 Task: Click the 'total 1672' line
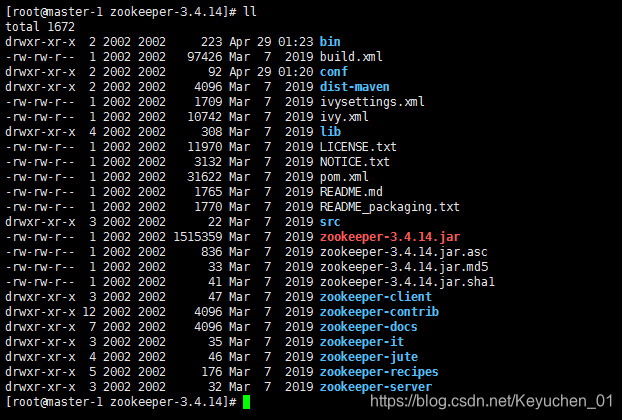coord(40,27)
